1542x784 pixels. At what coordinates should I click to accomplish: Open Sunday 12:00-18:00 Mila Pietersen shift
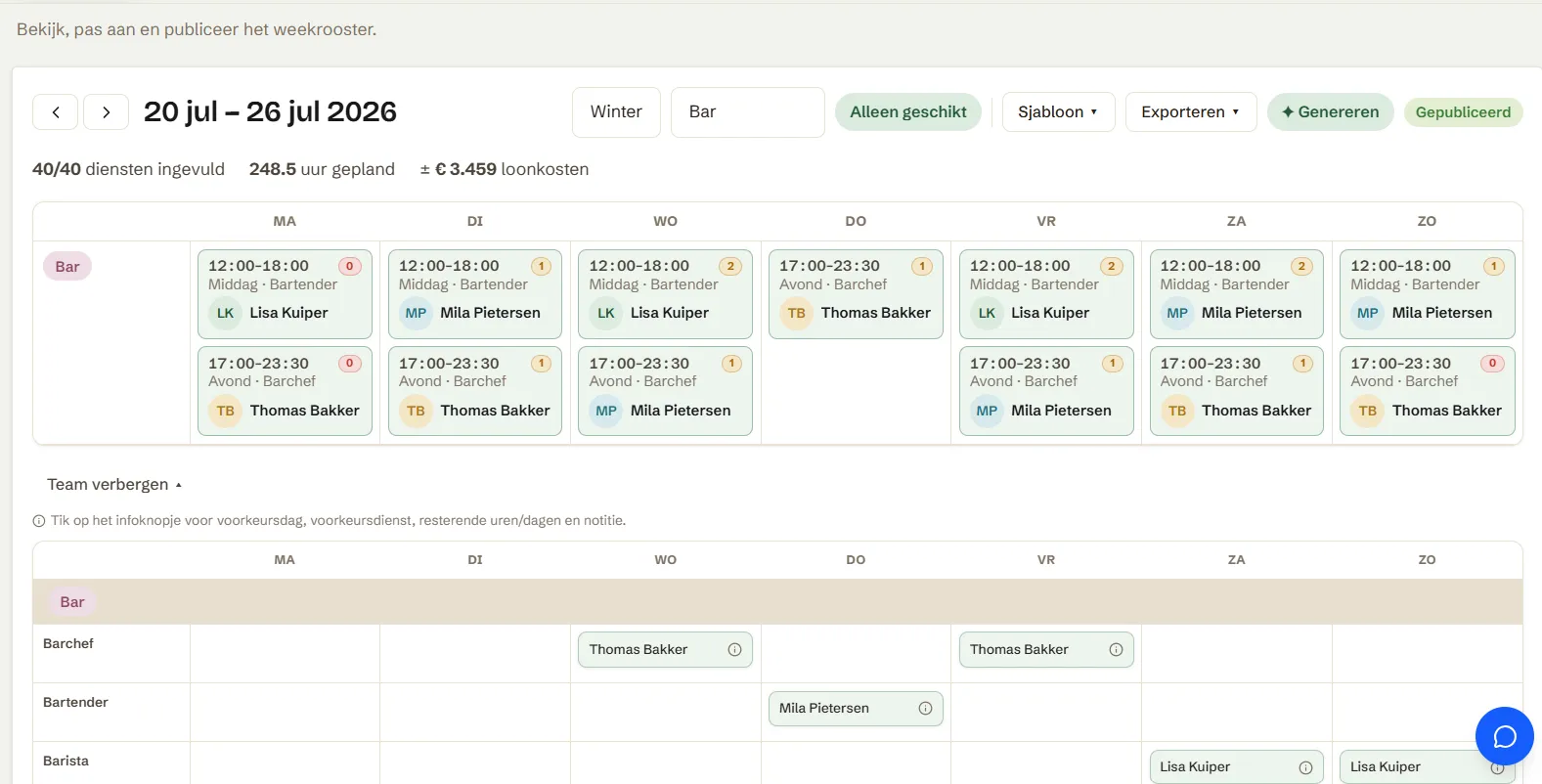pyautogui.click(x=1427, y=294)
